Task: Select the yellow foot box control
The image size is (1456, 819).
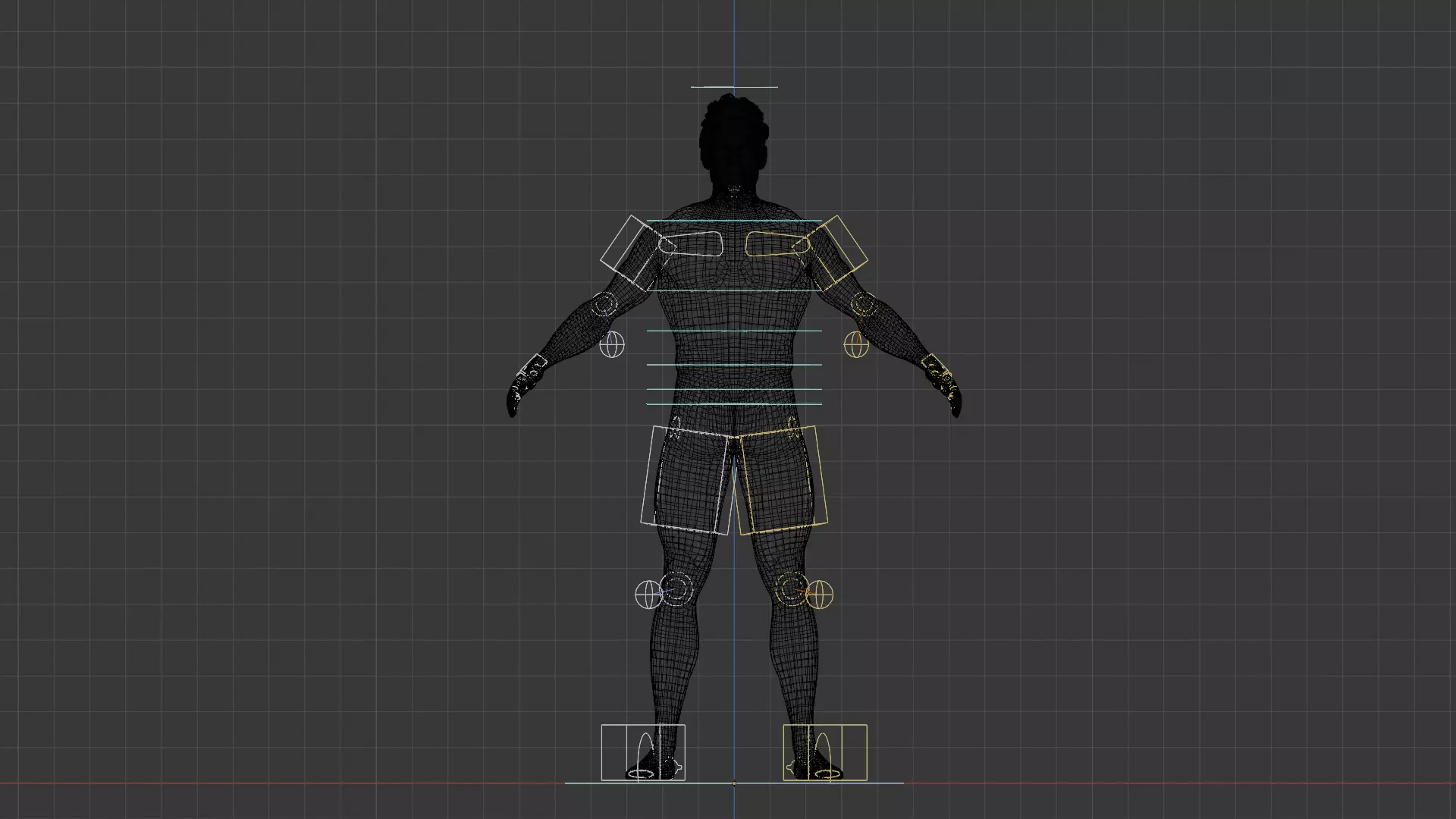Action: 825,752
